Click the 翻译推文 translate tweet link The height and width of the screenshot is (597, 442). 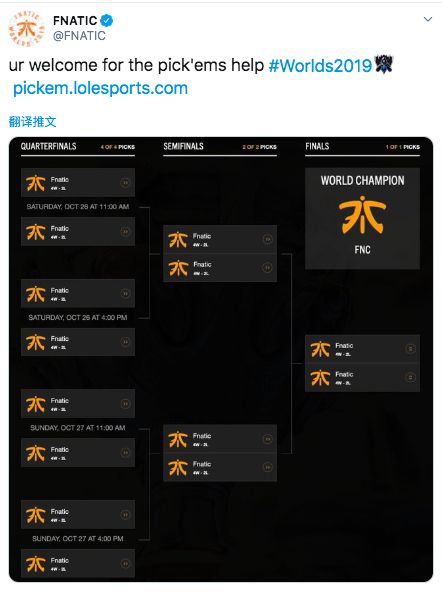[x=32, y=122]
